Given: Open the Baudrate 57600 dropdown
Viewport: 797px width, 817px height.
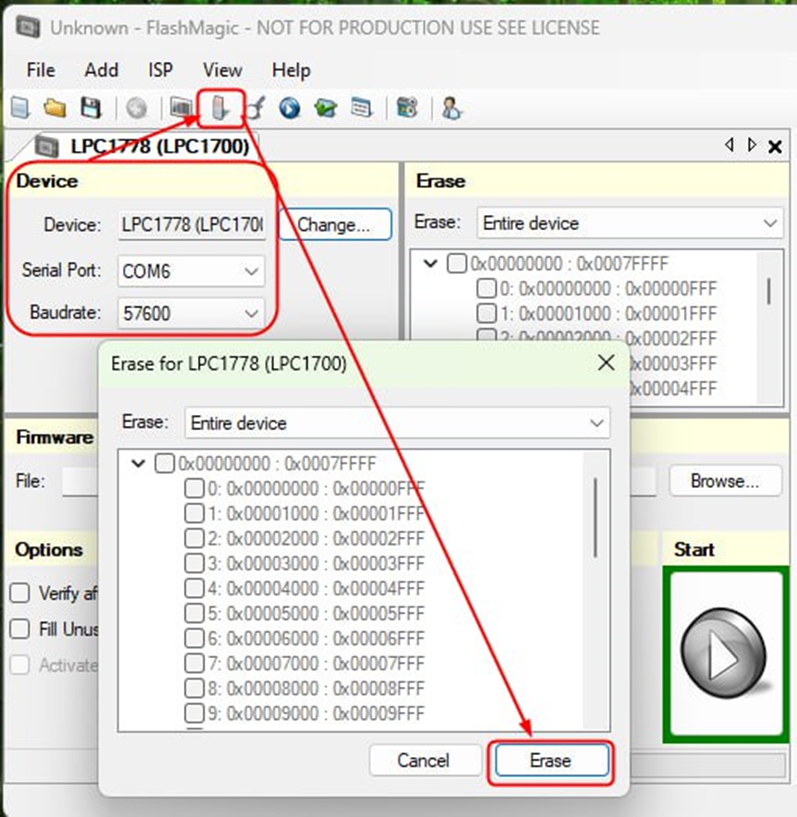Looking at the screenshot, I should tap(252, 313).
